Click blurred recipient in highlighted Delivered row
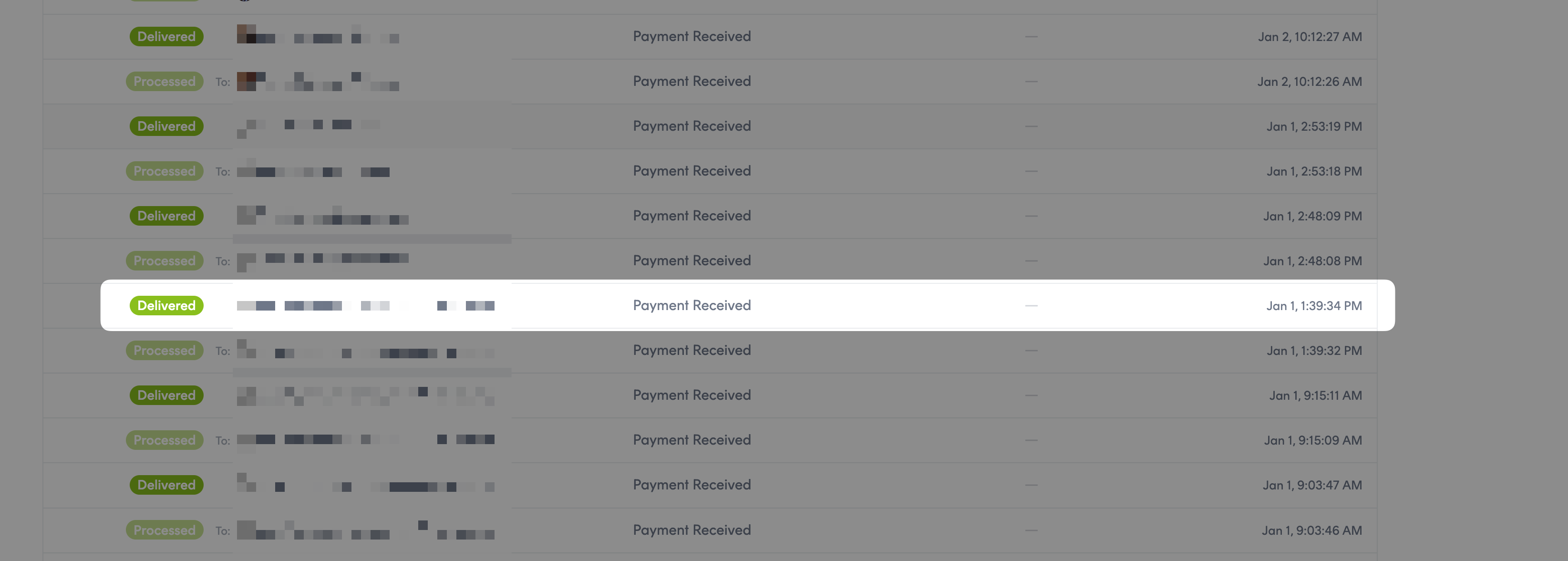Image resolution: width=1568 pixels, height=561 pixels. tap(365, 306)
